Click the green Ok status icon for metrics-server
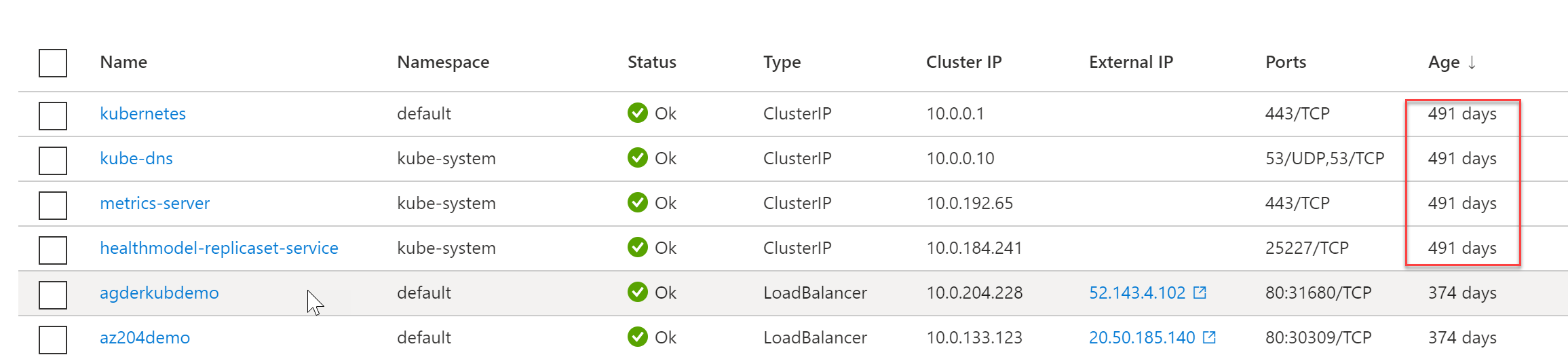Screen dimensions: 1568x357 tap(638, 203)
